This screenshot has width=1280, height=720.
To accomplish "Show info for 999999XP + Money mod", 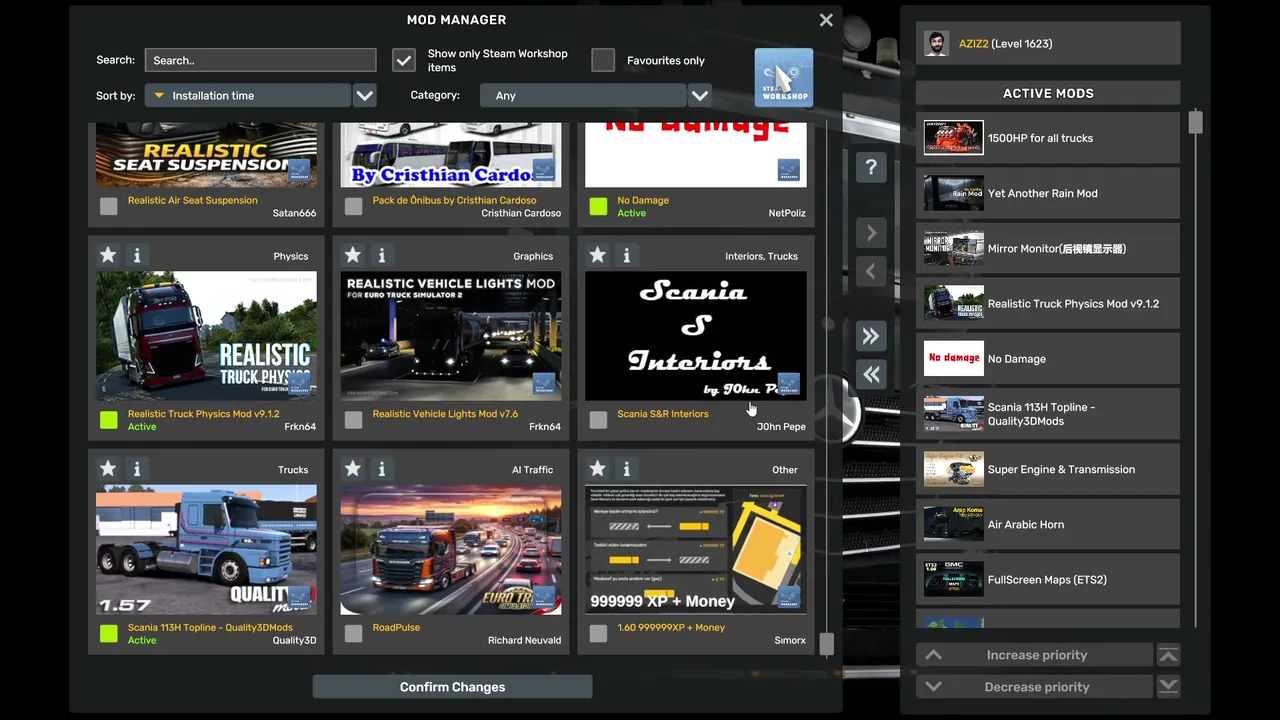I will [x=626, y=468].
